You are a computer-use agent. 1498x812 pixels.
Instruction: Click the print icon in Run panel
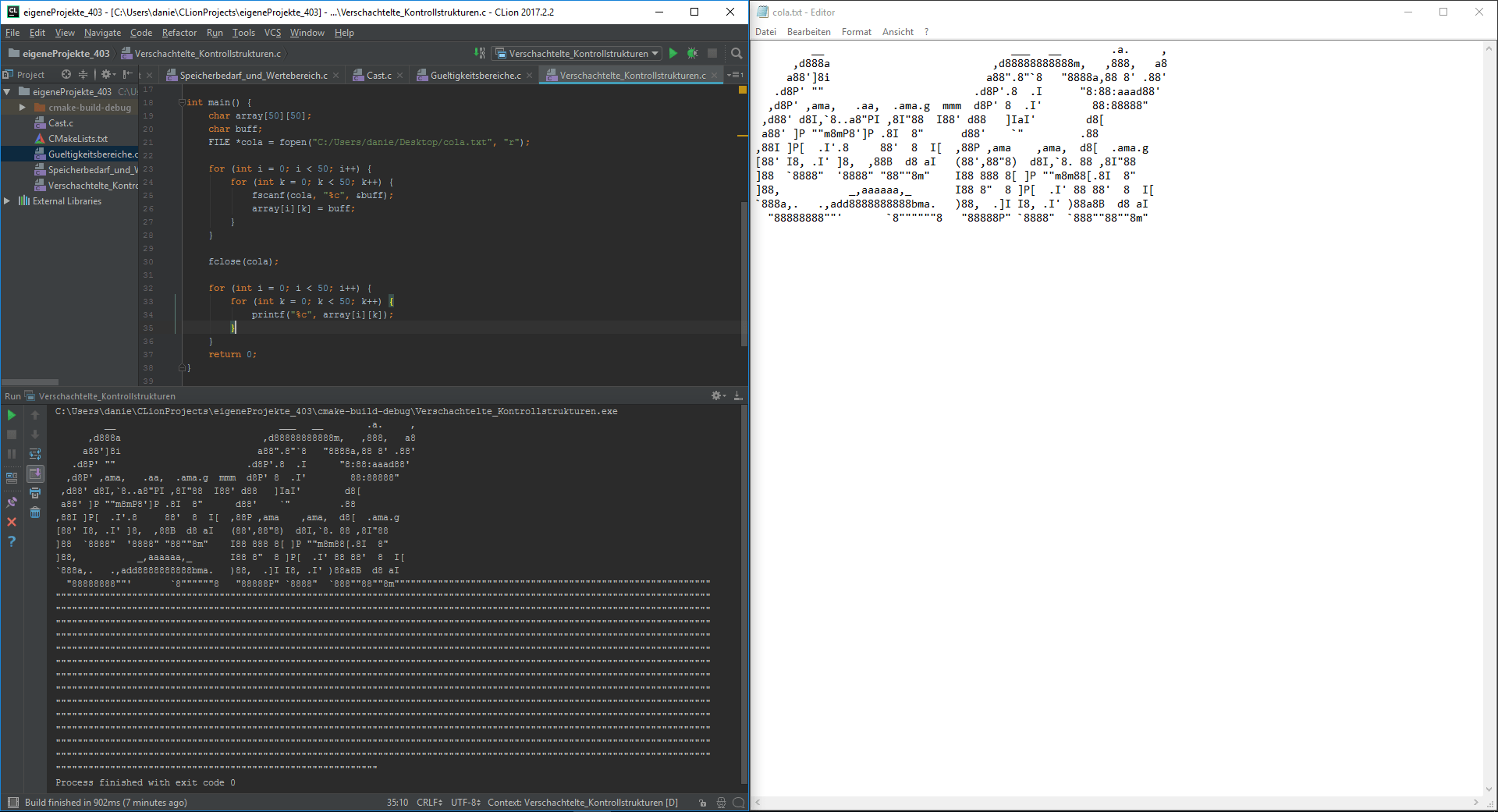pyautogui.click(x=35, y=493)
